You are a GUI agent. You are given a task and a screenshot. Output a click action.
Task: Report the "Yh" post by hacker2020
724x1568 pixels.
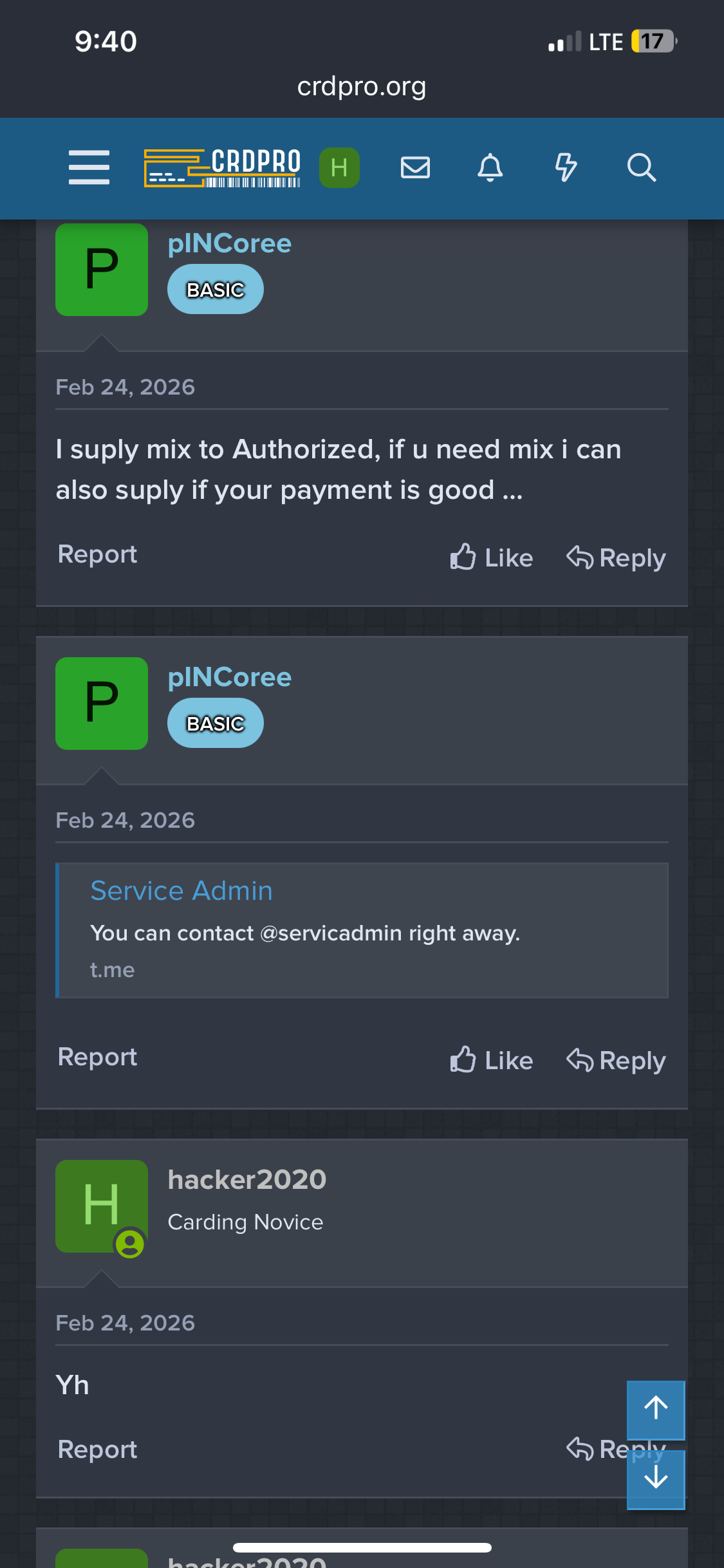coord(97,1450)
